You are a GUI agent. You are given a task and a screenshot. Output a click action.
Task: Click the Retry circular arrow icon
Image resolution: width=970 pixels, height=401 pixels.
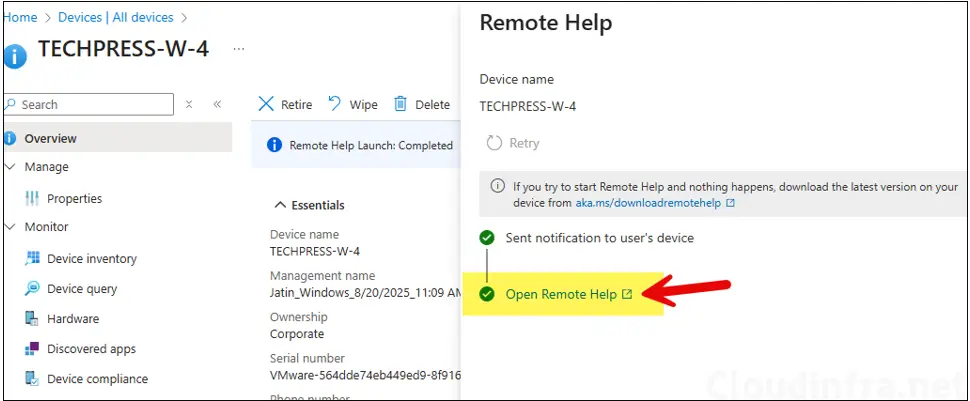(x=494, y=143)
